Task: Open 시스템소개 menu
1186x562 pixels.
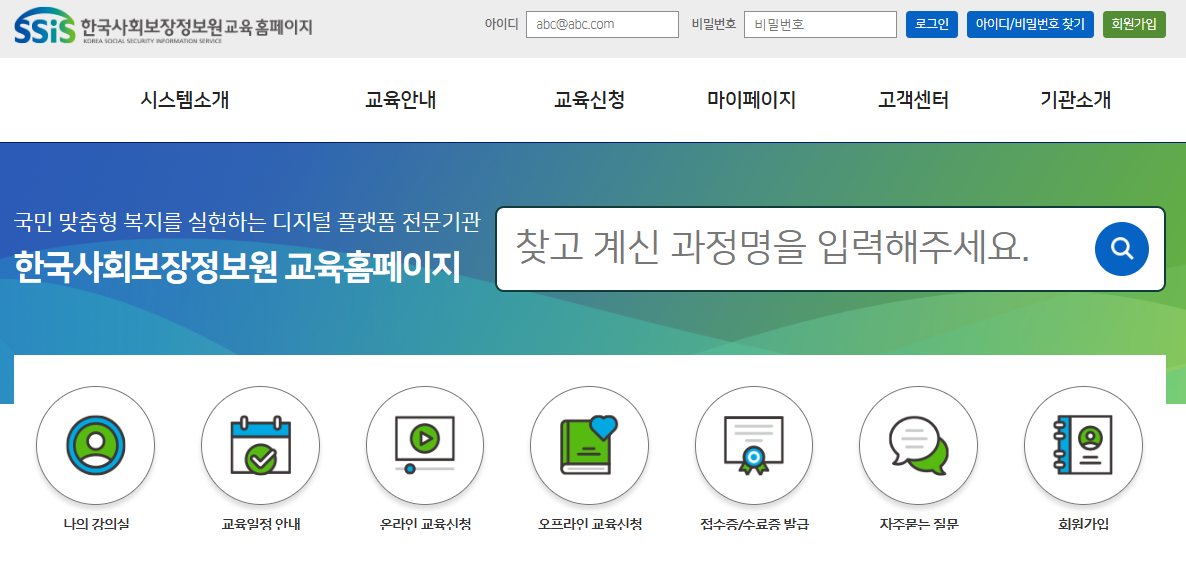Action: tap(185, 100)
